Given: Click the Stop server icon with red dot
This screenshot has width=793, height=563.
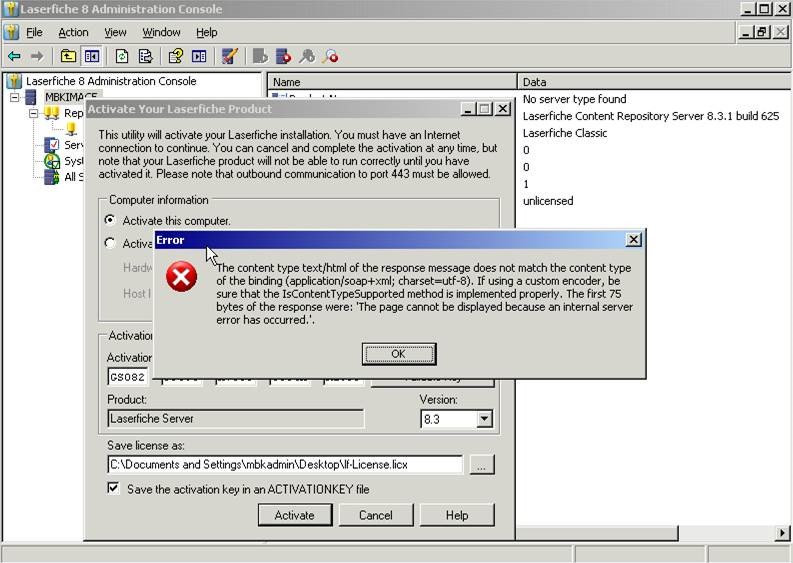Looking at the screenshot, I should (284, 56).
